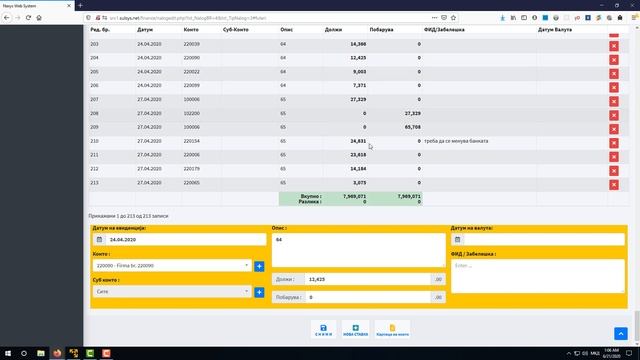
Task: Click the Побарува amount input field
Action: 367,297
